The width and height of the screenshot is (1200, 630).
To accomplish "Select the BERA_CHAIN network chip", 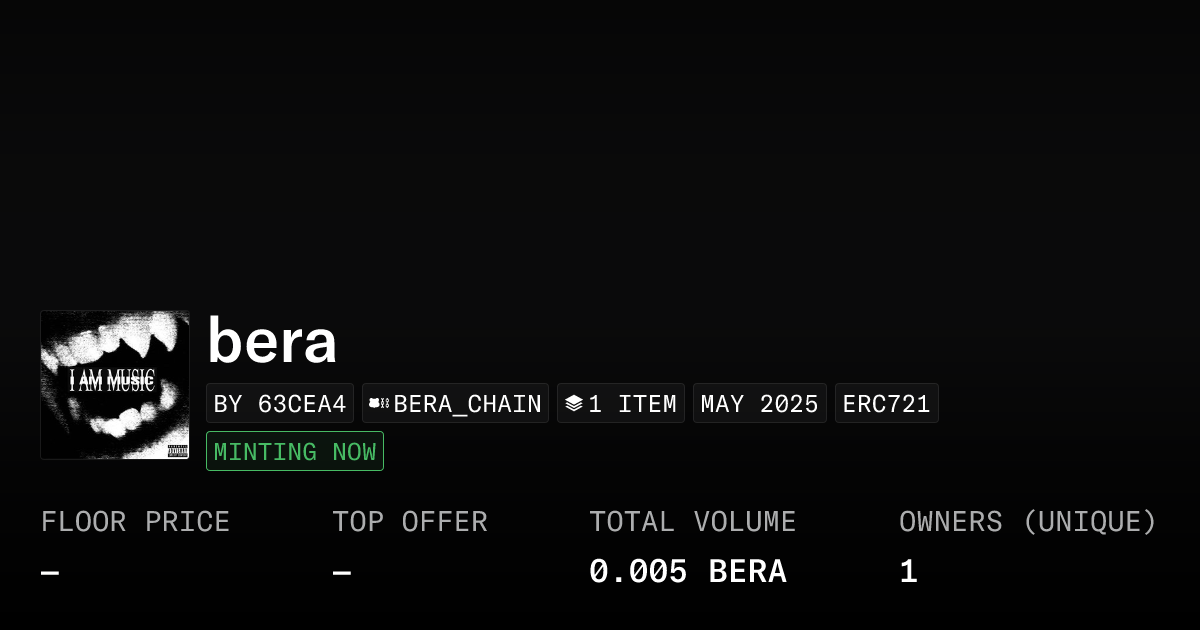I will pyautogui.click(x=455, y=403).
